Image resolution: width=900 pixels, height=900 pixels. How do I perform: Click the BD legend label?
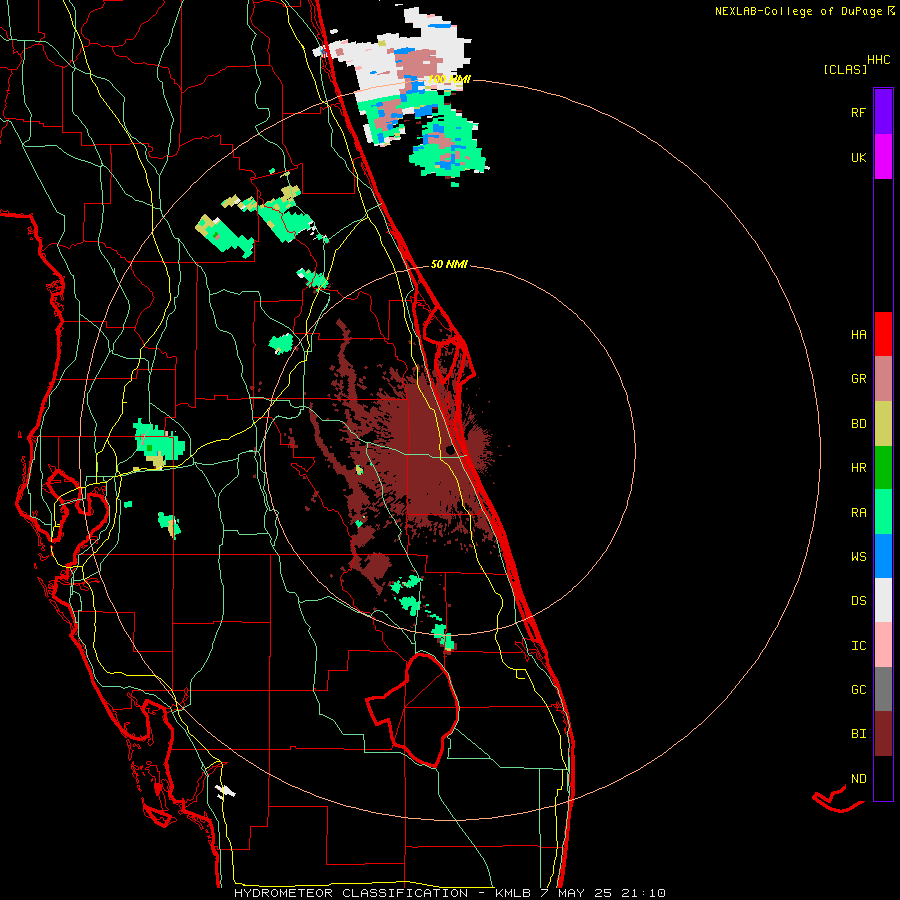pyautogui.click(x=858, y=424)
